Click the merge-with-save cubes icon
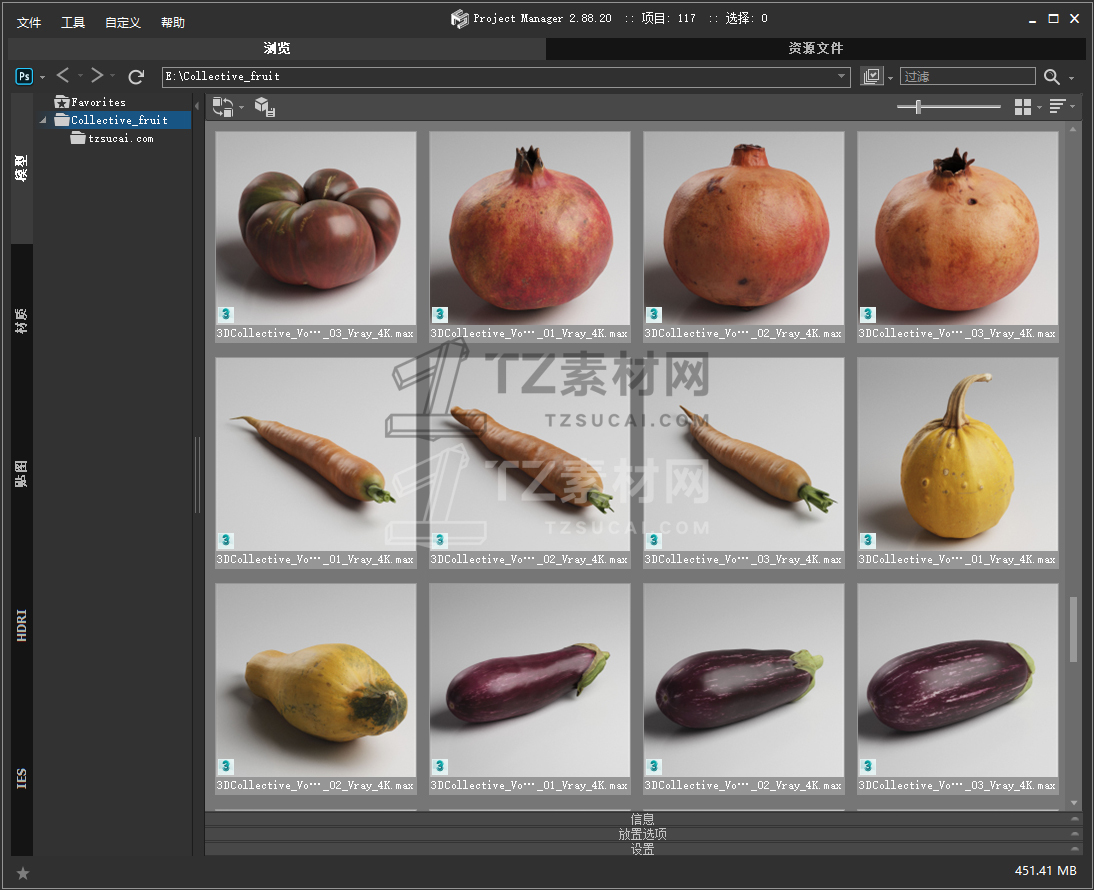Image resolution: width=1094 pixels, height=890 pixels. pyautogui.click(x=264, y=107)
